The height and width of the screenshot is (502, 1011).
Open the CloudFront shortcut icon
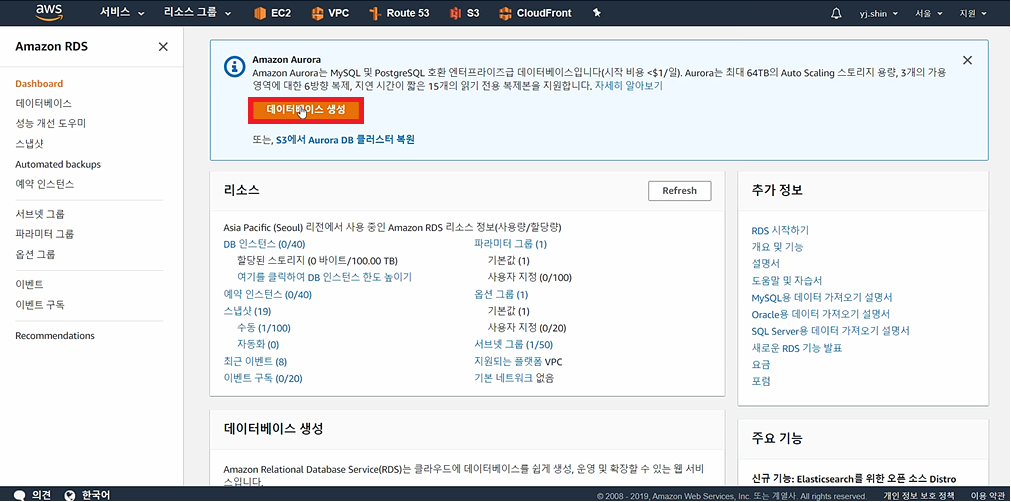[506, 13]
